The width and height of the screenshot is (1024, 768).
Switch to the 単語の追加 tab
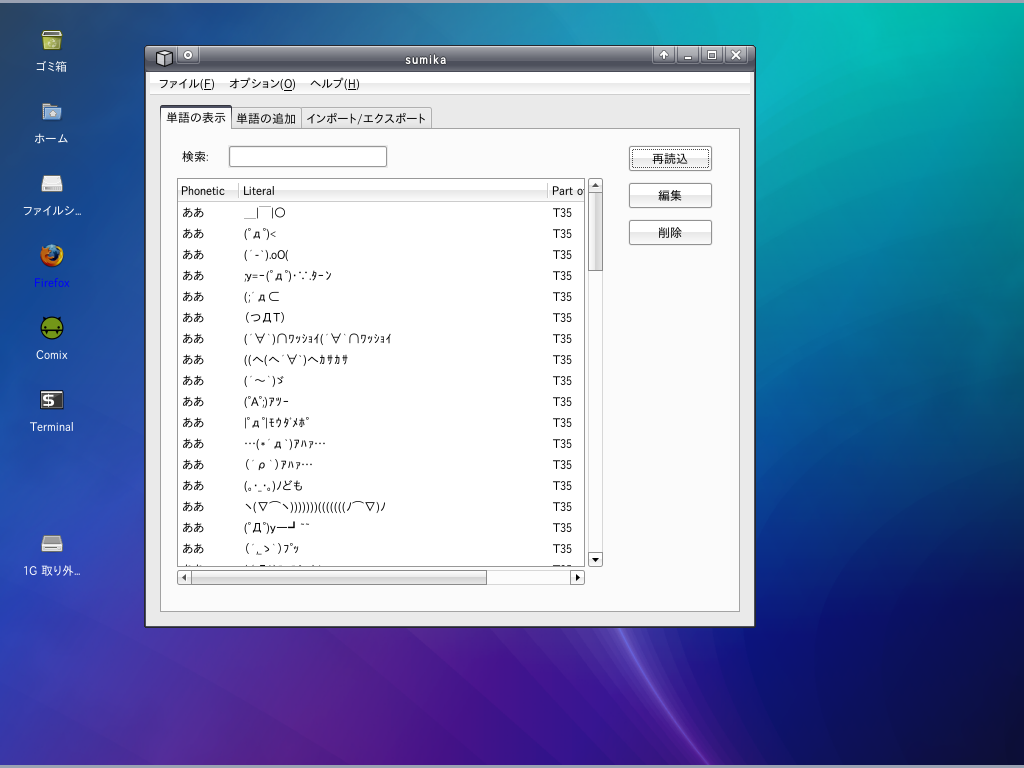(266, 118)
